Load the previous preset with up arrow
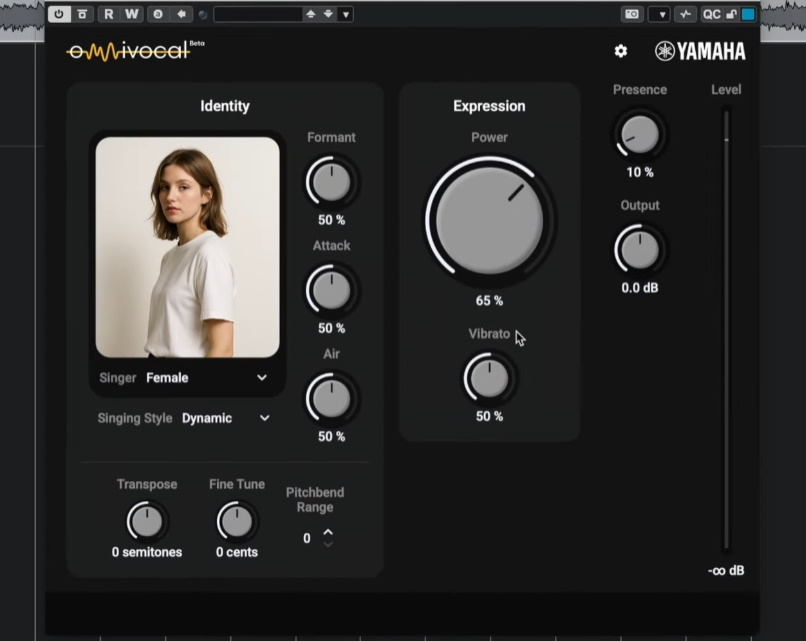 point(311,14)
